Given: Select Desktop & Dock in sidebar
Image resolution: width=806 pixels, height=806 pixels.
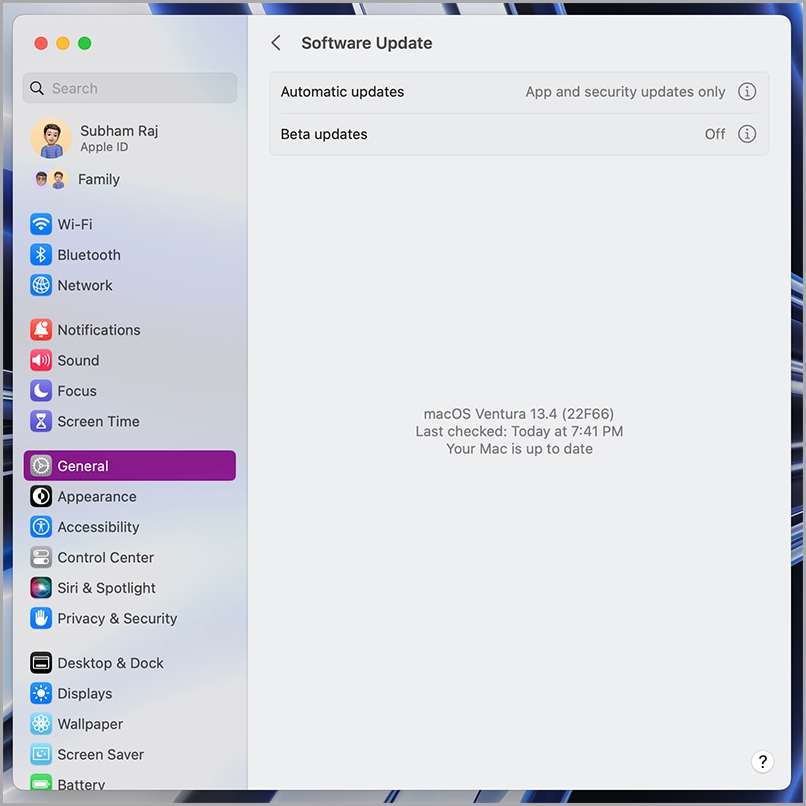Looking at the screenshot, I should coord(110,663).
